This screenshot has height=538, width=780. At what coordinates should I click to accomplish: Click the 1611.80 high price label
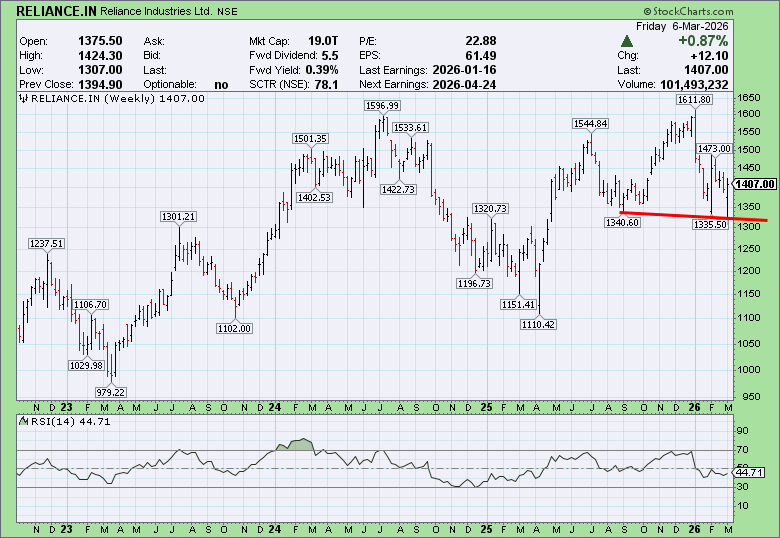694,99
